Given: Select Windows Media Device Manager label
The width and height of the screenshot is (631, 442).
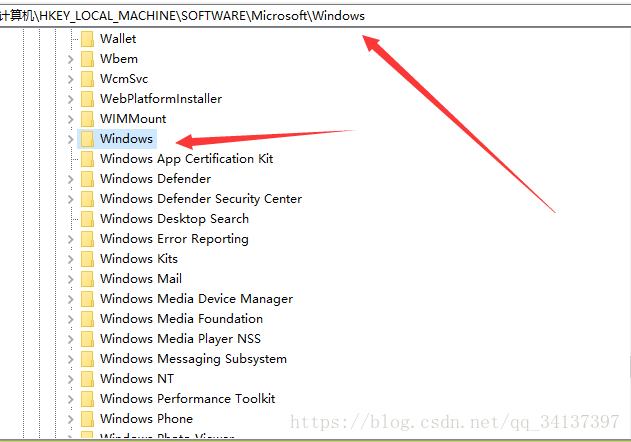Looking at the screenshot, I should click(x=196, y=299).
